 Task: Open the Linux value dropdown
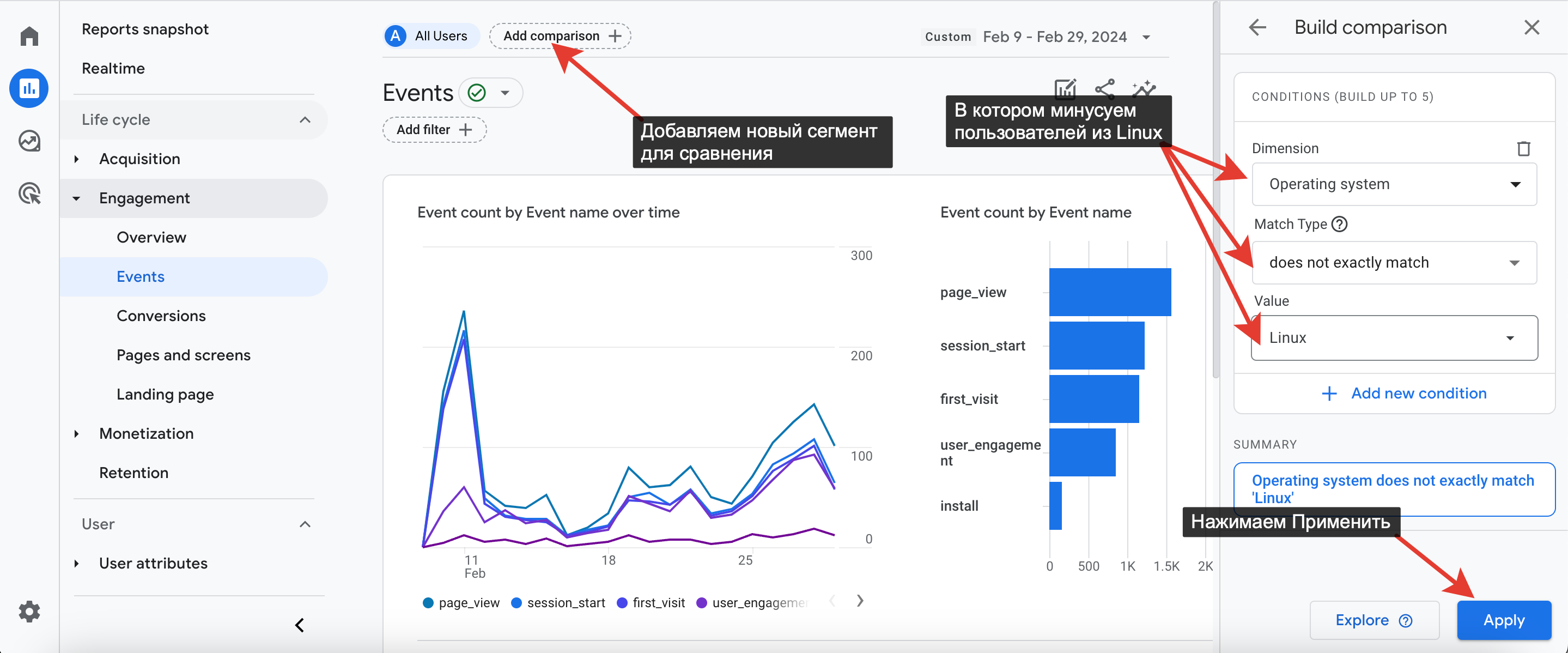tap(1393, 337)
